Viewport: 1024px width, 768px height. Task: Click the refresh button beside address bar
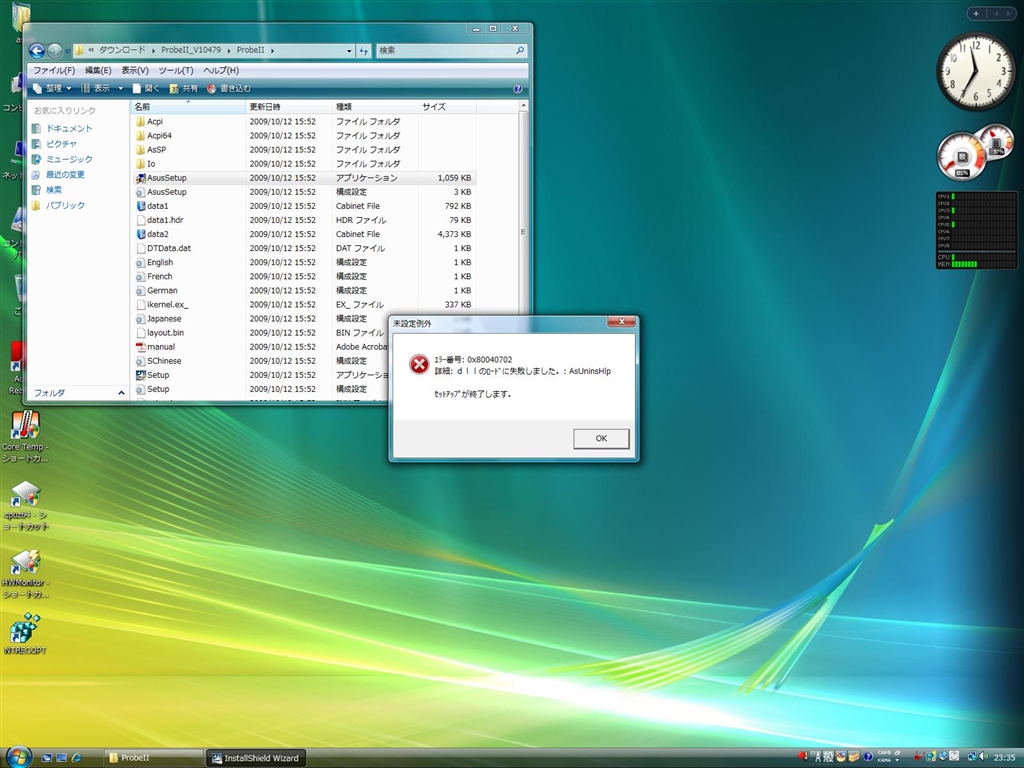click(x=364, y=50)
